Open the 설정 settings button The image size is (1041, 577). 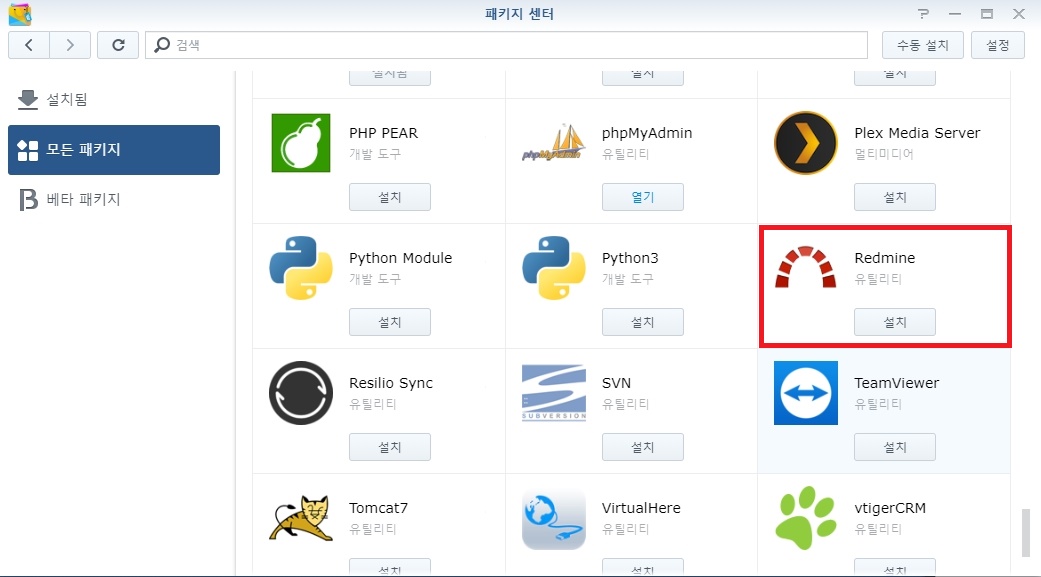tap(998, 45)
